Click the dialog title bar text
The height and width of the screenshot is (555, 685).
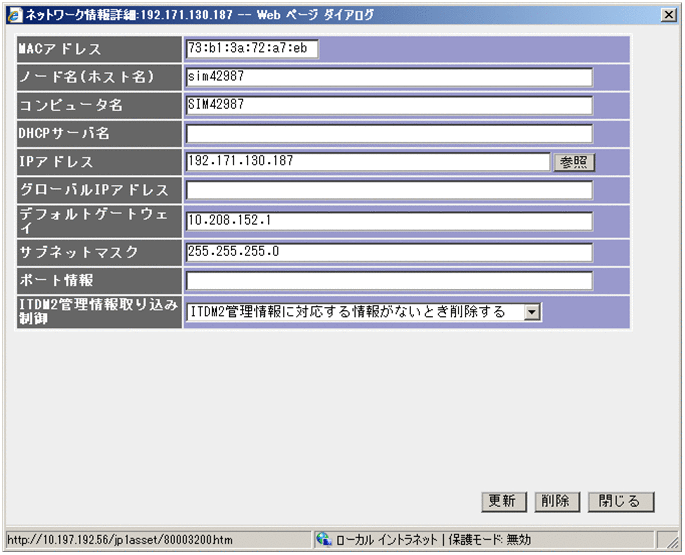200,15
